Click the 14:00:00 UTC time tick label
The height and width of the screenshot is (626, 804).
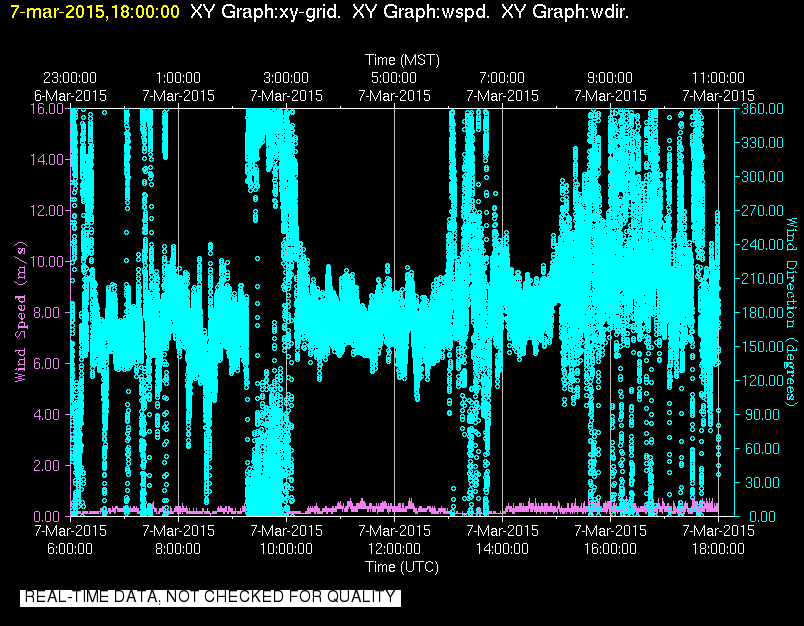(502, 549)
